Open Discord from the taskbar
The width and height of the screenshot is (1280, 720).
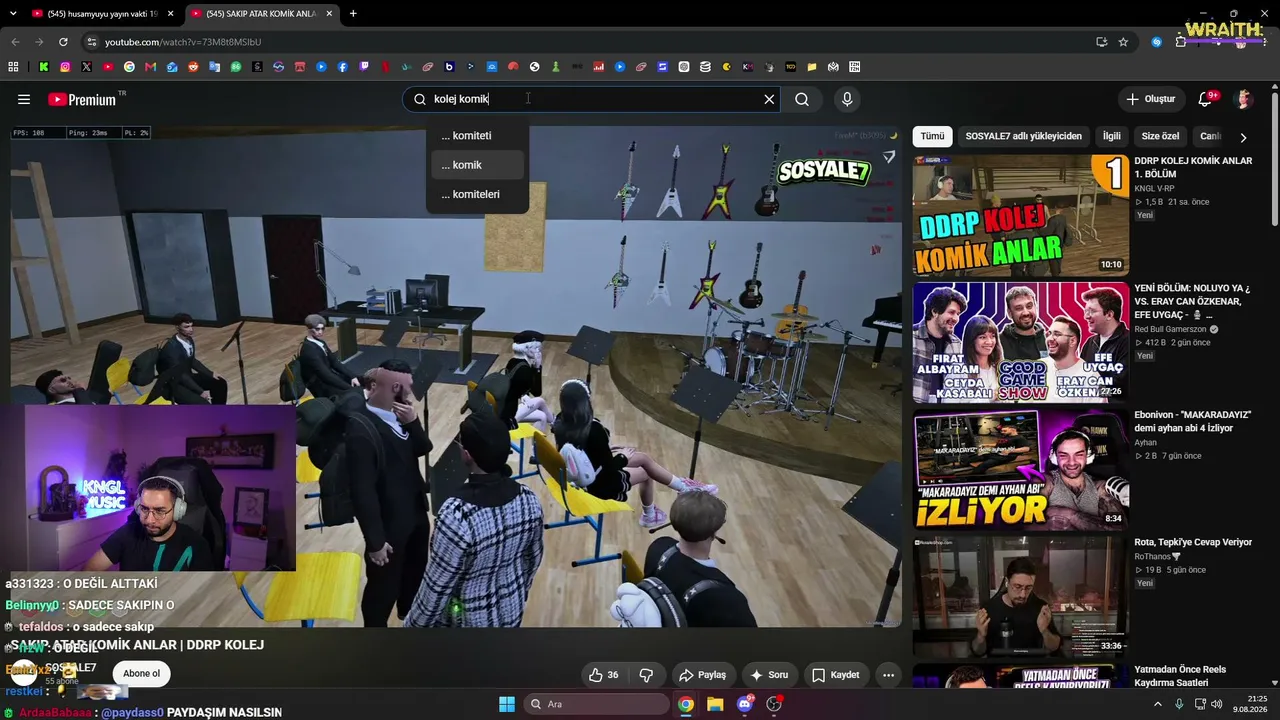(x=745, y=704)
